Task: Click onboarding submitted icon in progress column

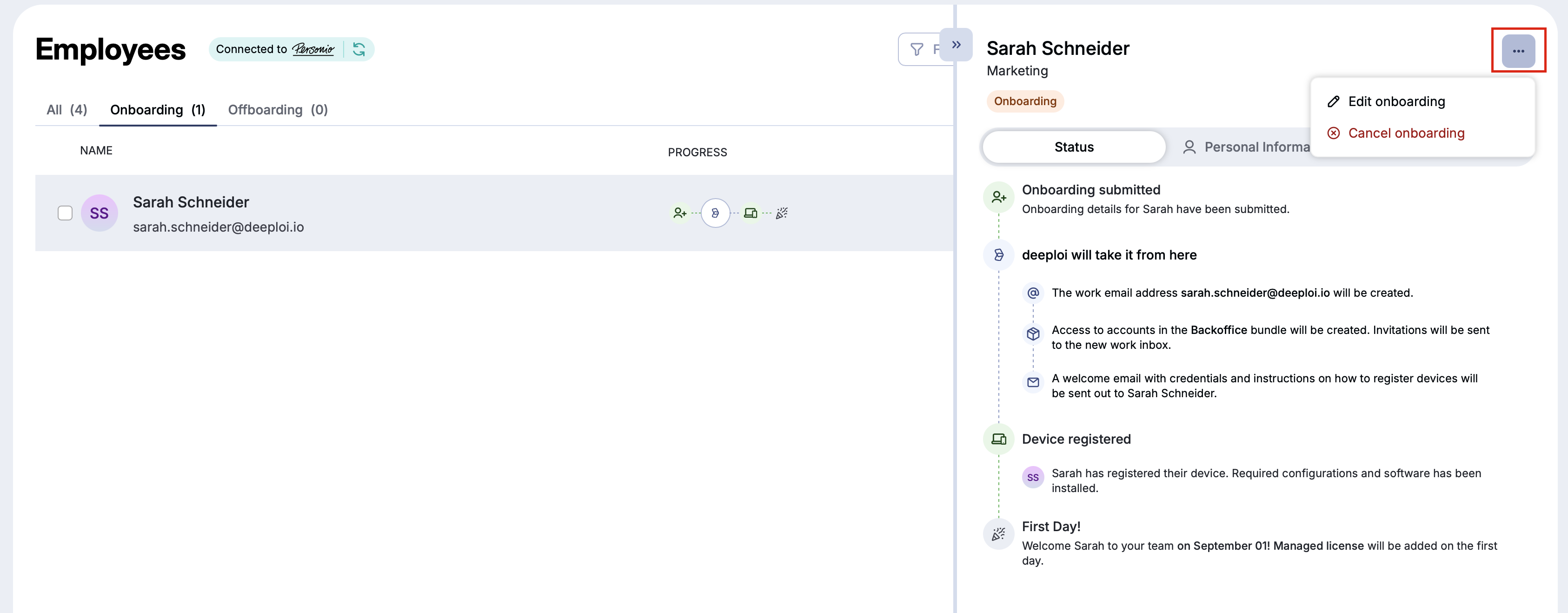Action: pyautogui.click(x=680, y=213)
